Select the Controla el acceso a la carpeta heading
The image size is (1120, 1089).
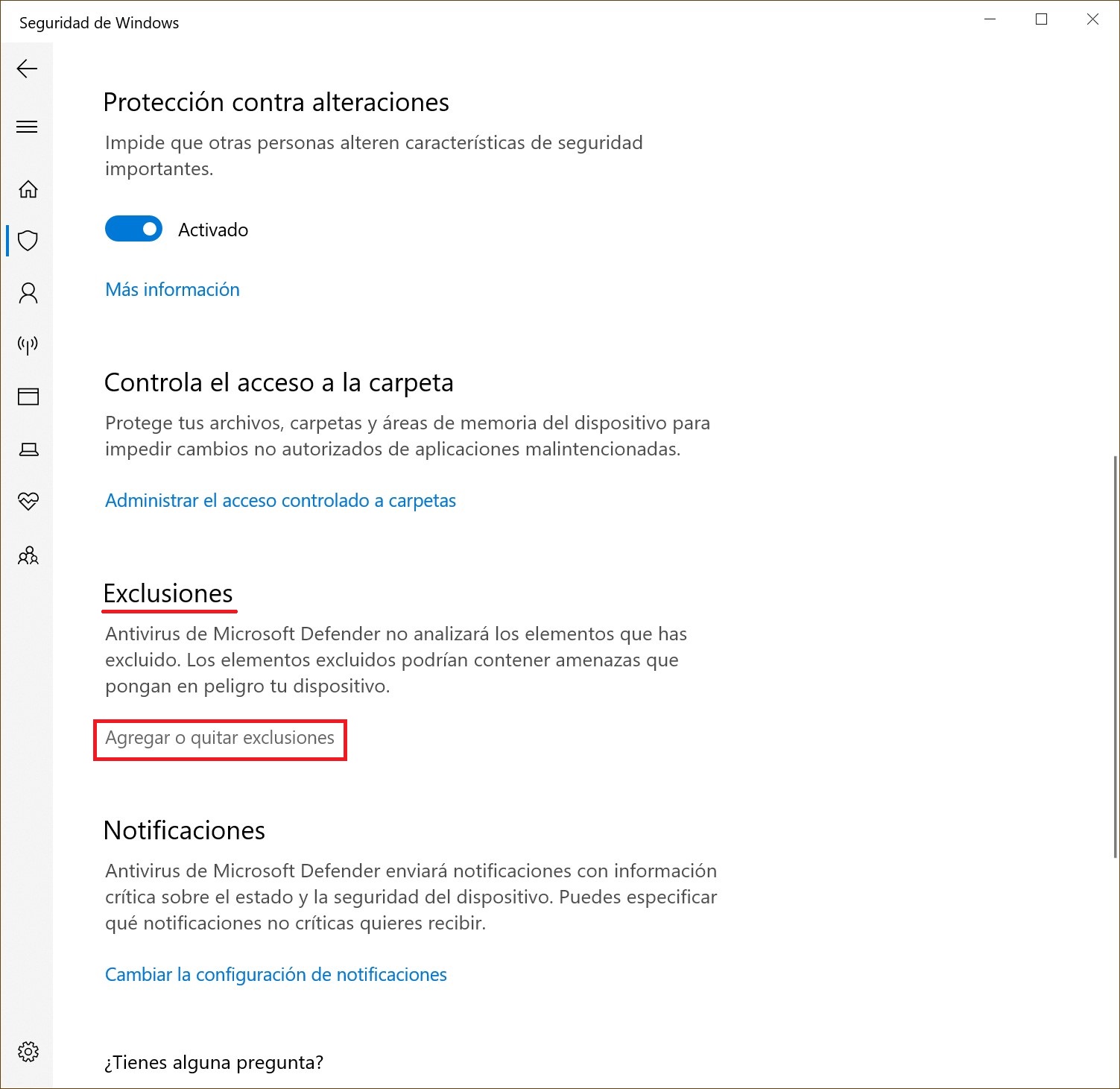279,382
